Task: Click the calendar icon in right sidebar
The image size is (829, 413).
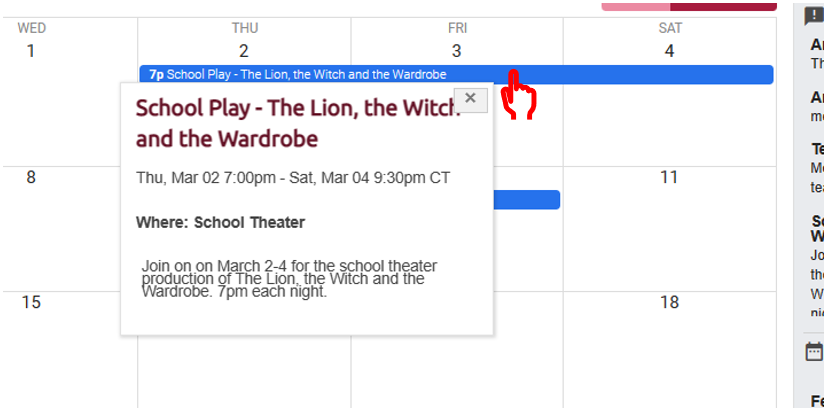Action: (x=814, y=351)
